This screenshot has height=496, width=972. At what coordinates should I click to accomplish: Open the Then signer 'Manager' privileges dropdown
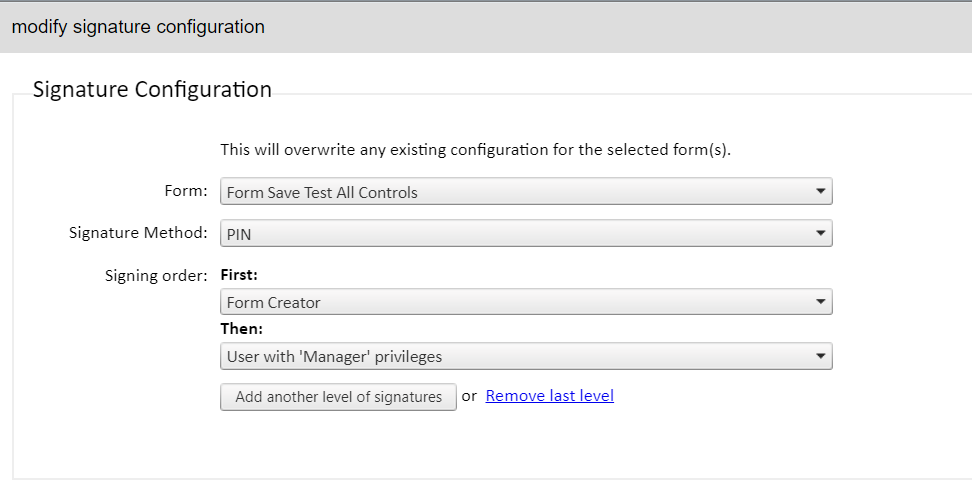coord(526,356)
